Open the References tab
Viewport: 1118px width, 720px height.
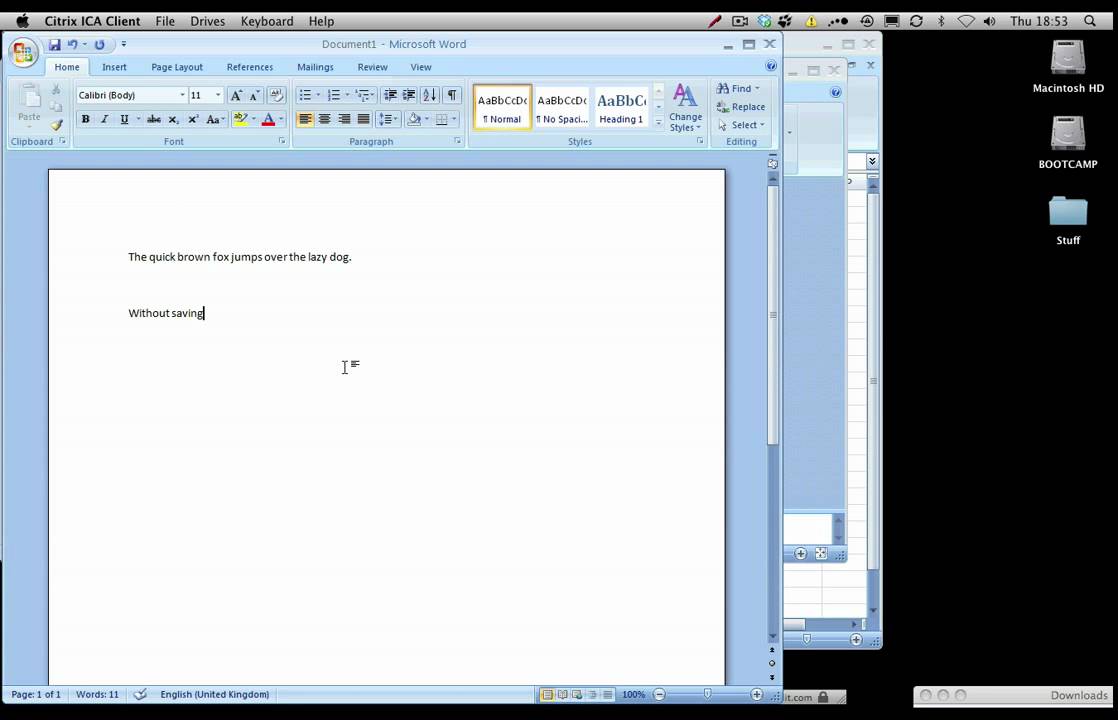pos(250,67)
